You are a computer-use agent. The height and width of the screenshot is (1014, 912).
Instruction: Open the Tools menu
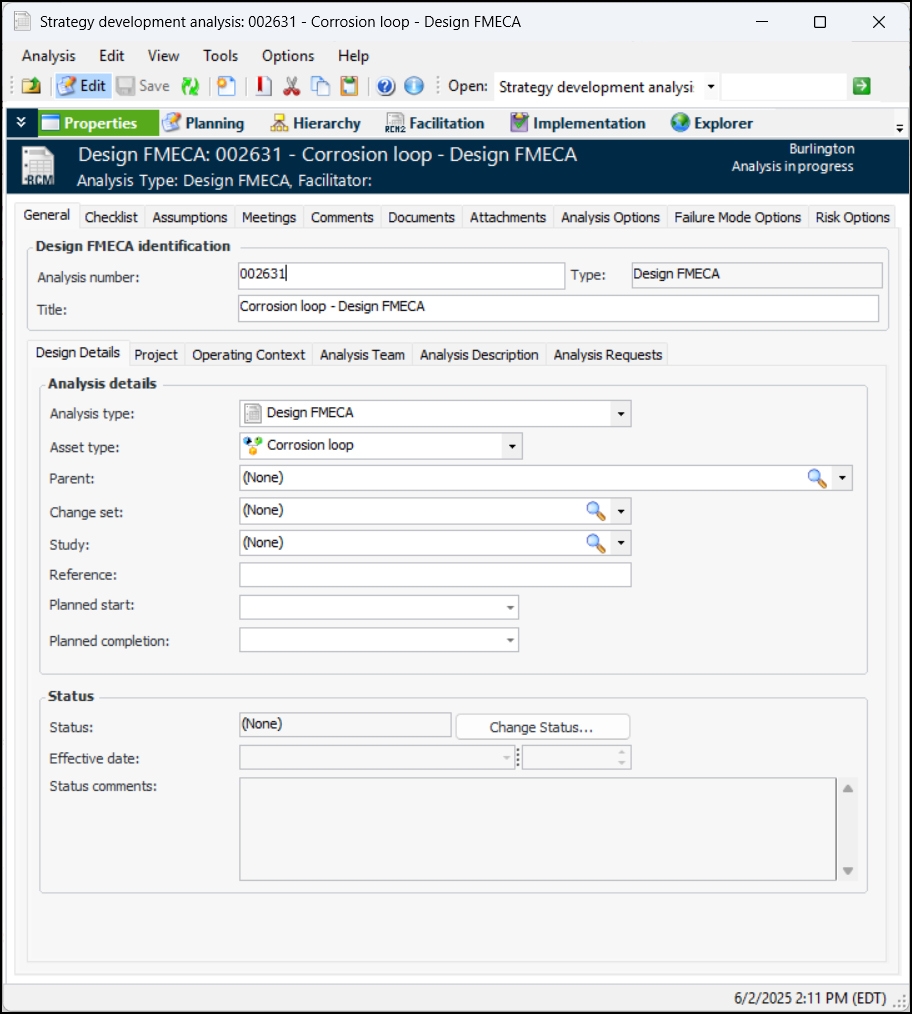click(220, 56)
